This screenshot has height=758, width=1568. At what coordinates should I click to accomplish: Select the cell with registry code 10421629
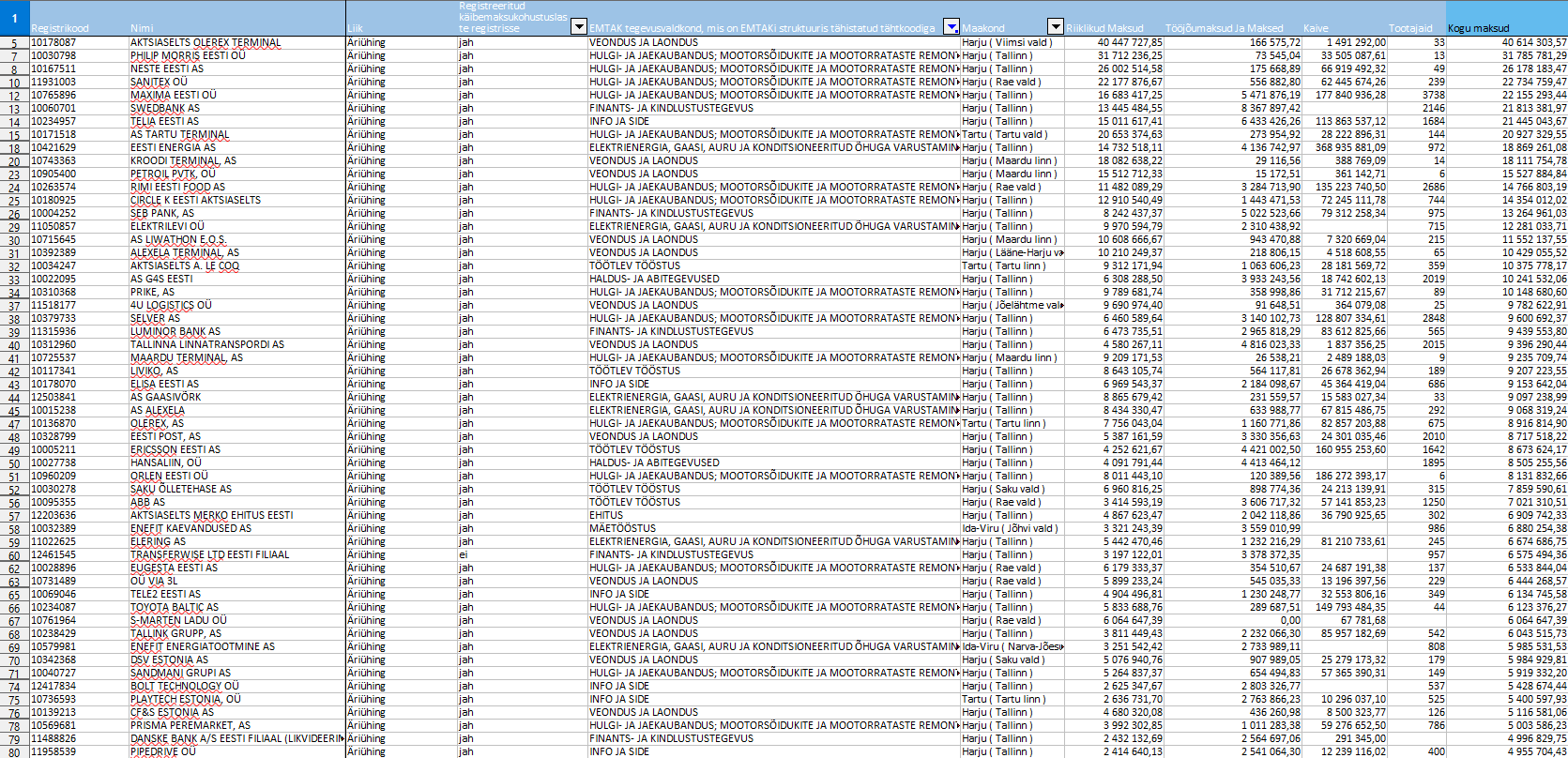54,147
